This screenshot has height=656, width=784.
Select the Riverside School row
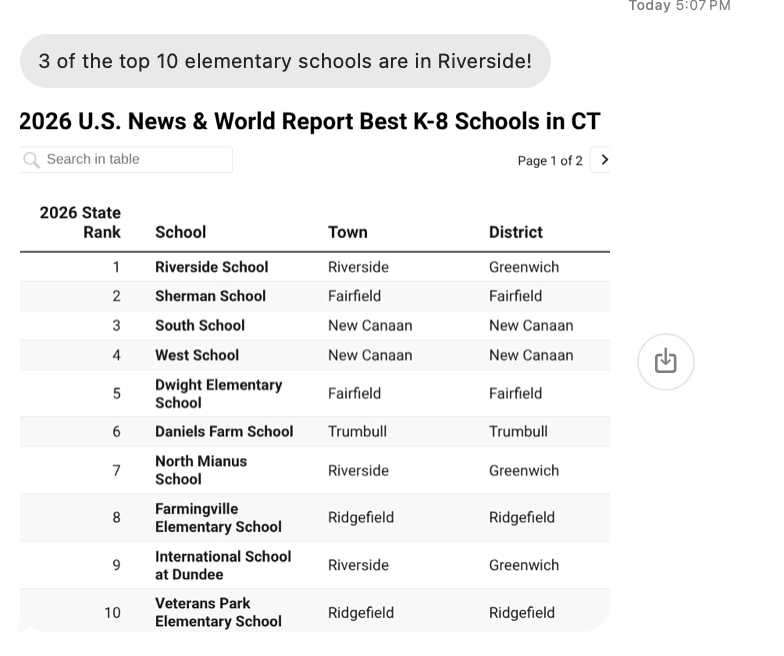[315, 267]
